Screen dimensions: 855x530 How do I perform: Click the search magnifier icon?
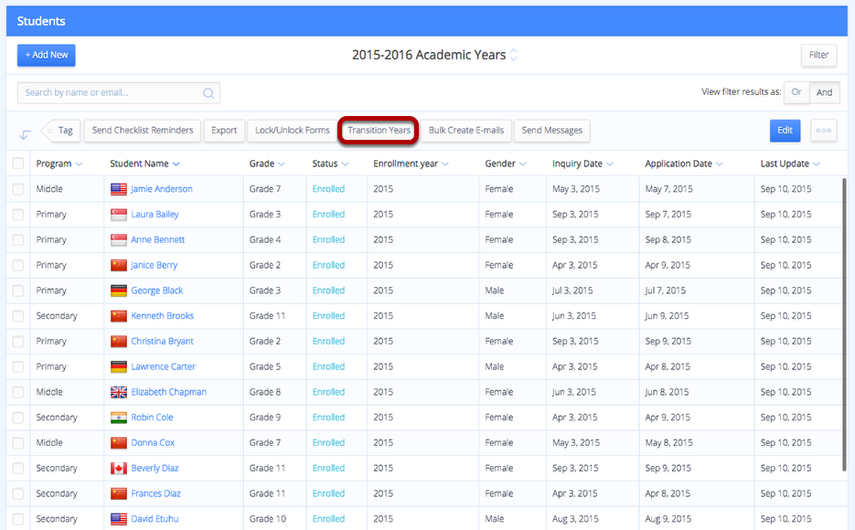click(208, 93)
